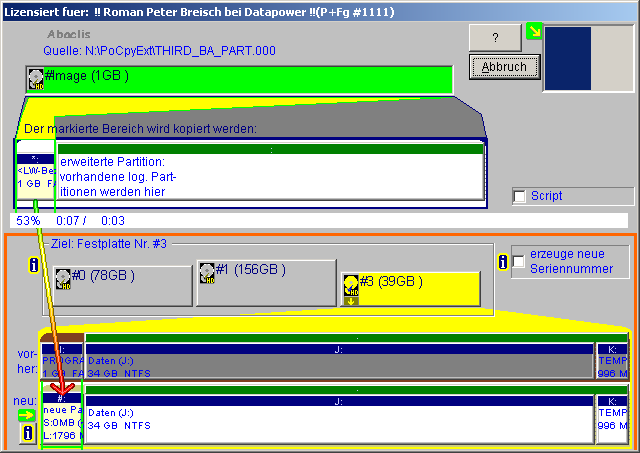Screen dimensions: 640x453
Task: Click the info icon beside 'erzeuge neue Seriennummer'
Action: (x=503, y=261)
